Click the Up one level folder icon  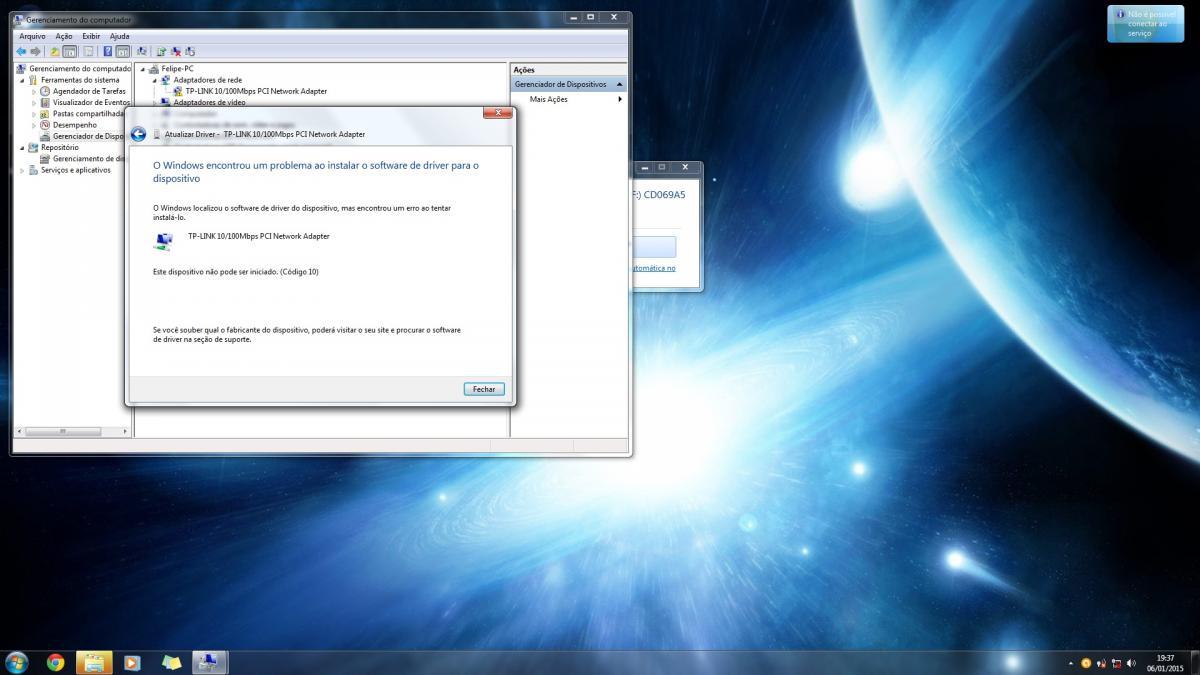click(55, 51)
